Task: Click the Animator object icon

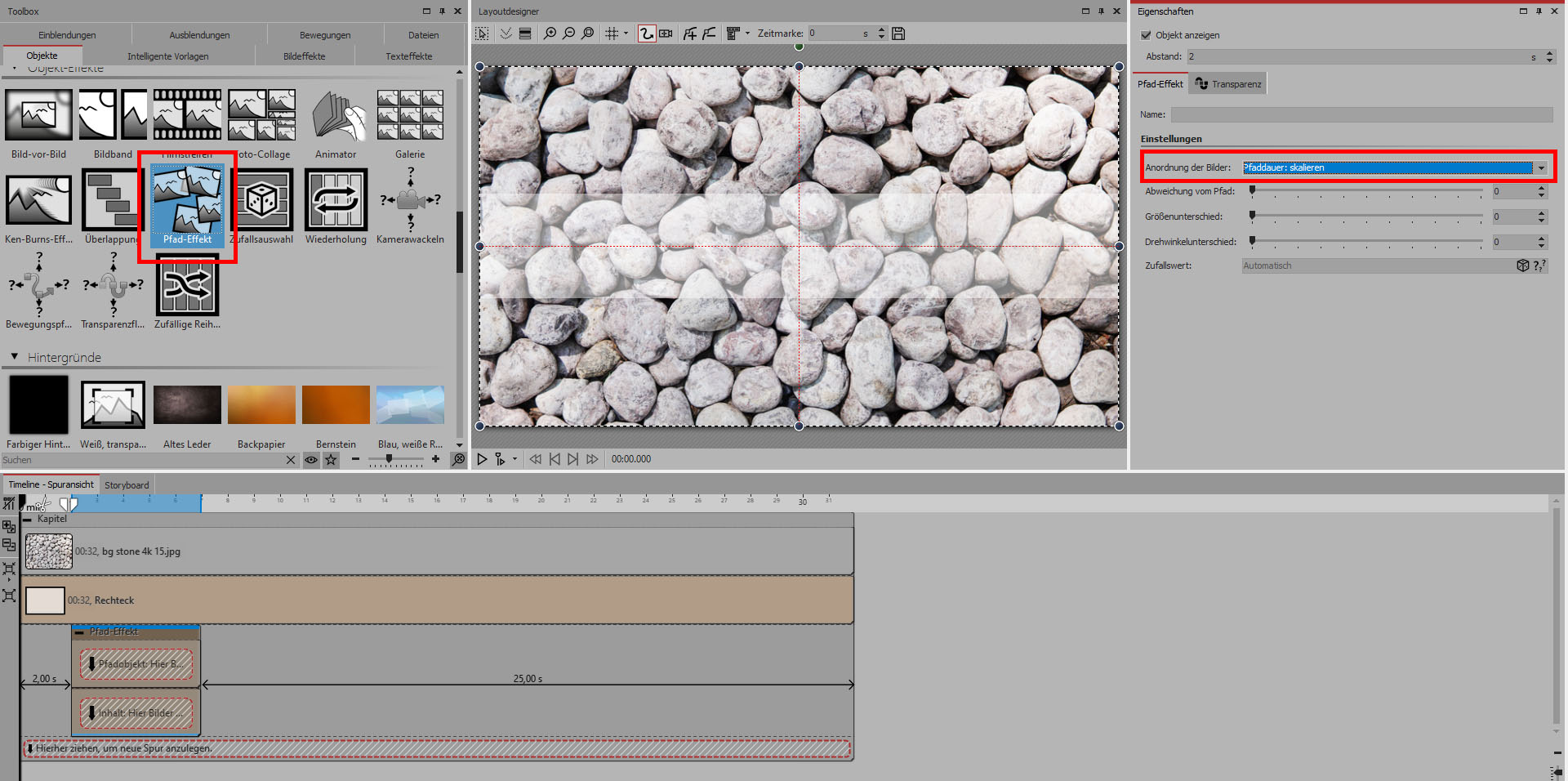Action: coord(336,116)
